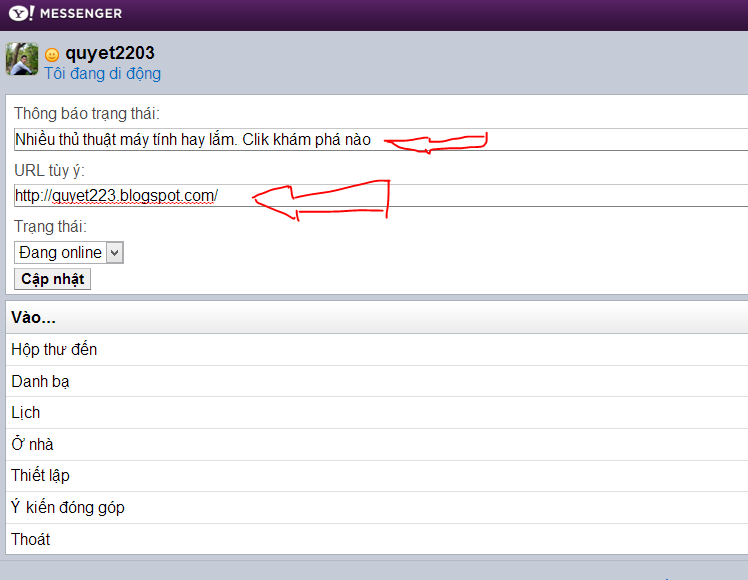Open the 'Đang online' status dropdown
The image size is (748, 580).
(69, 252)
